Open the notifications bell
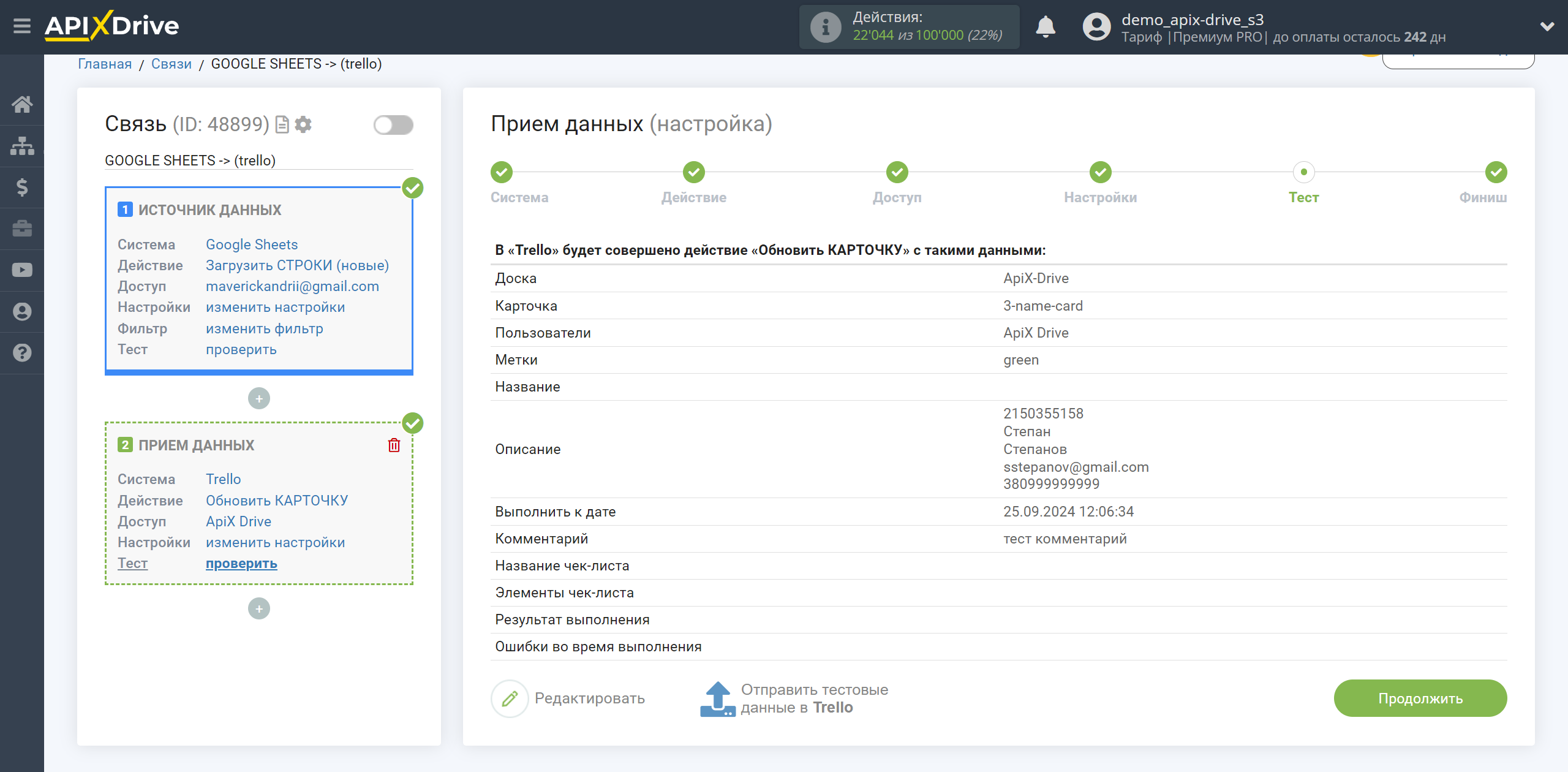 pos(1046,27)
